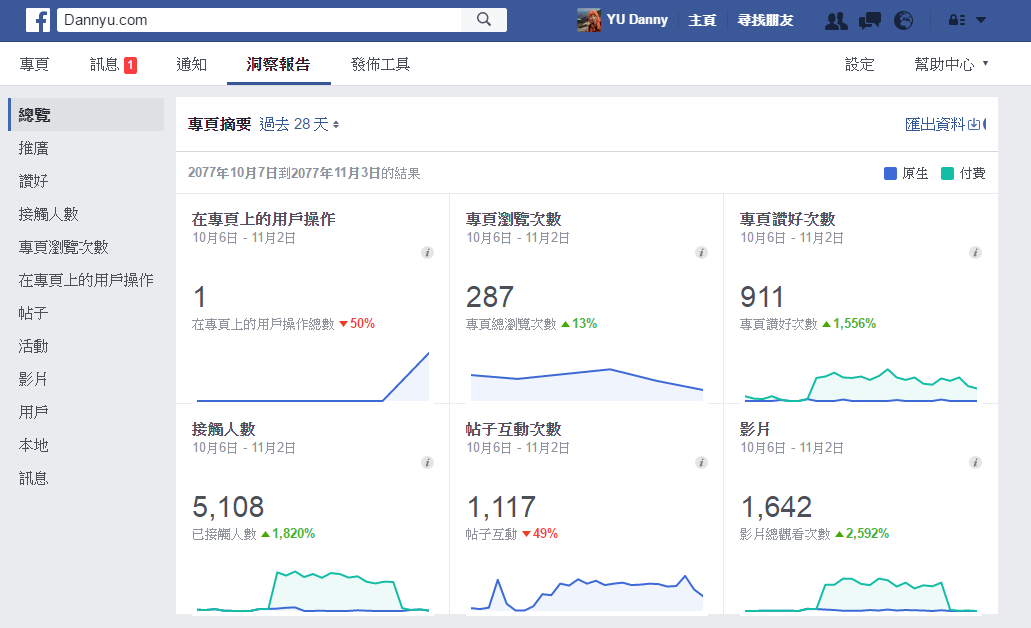Info icon for 接觸人數 card

[427, 462]
